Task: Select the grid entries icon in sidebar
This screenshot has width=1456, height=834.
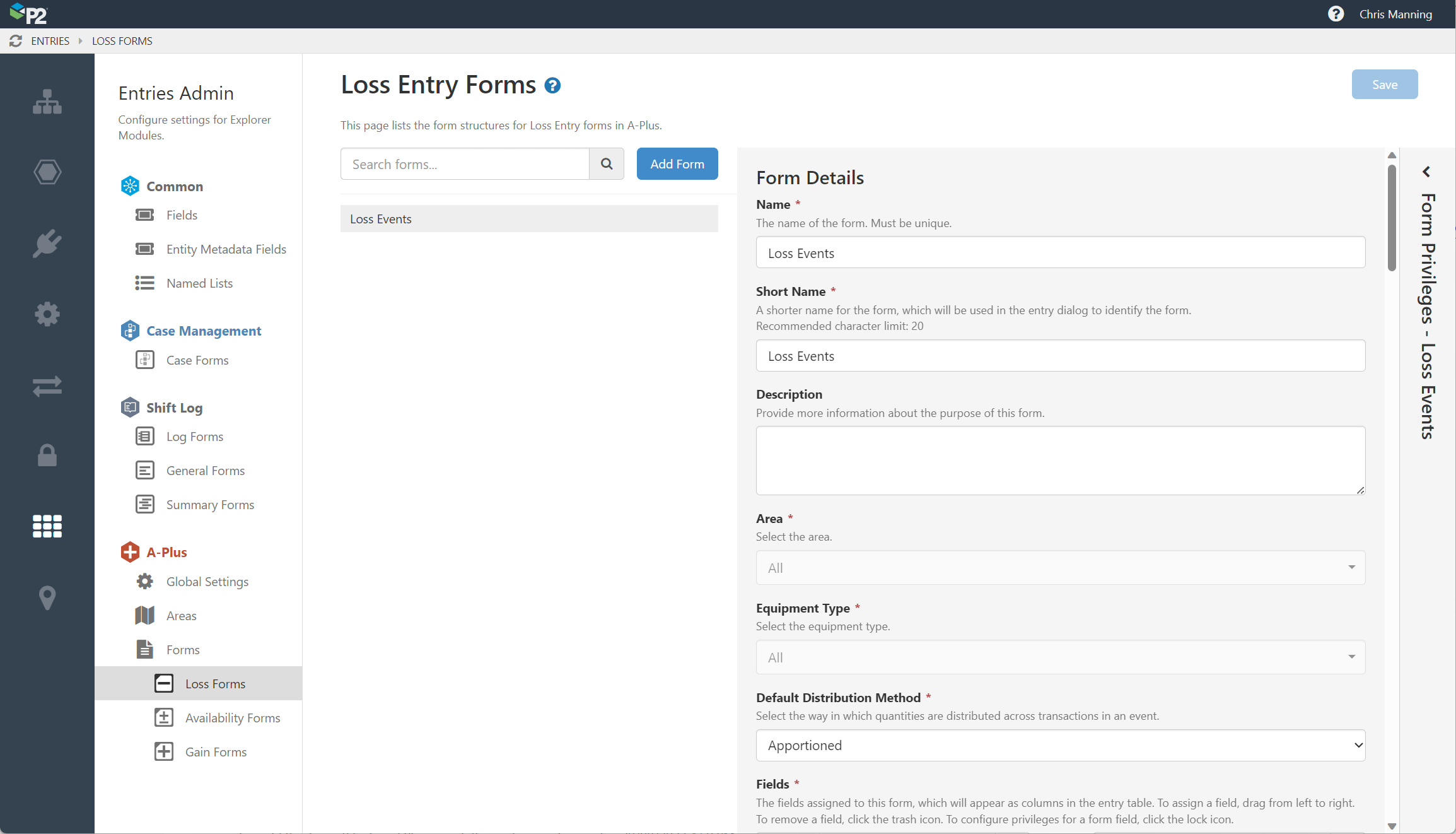Action: click(x=47, y=526)
